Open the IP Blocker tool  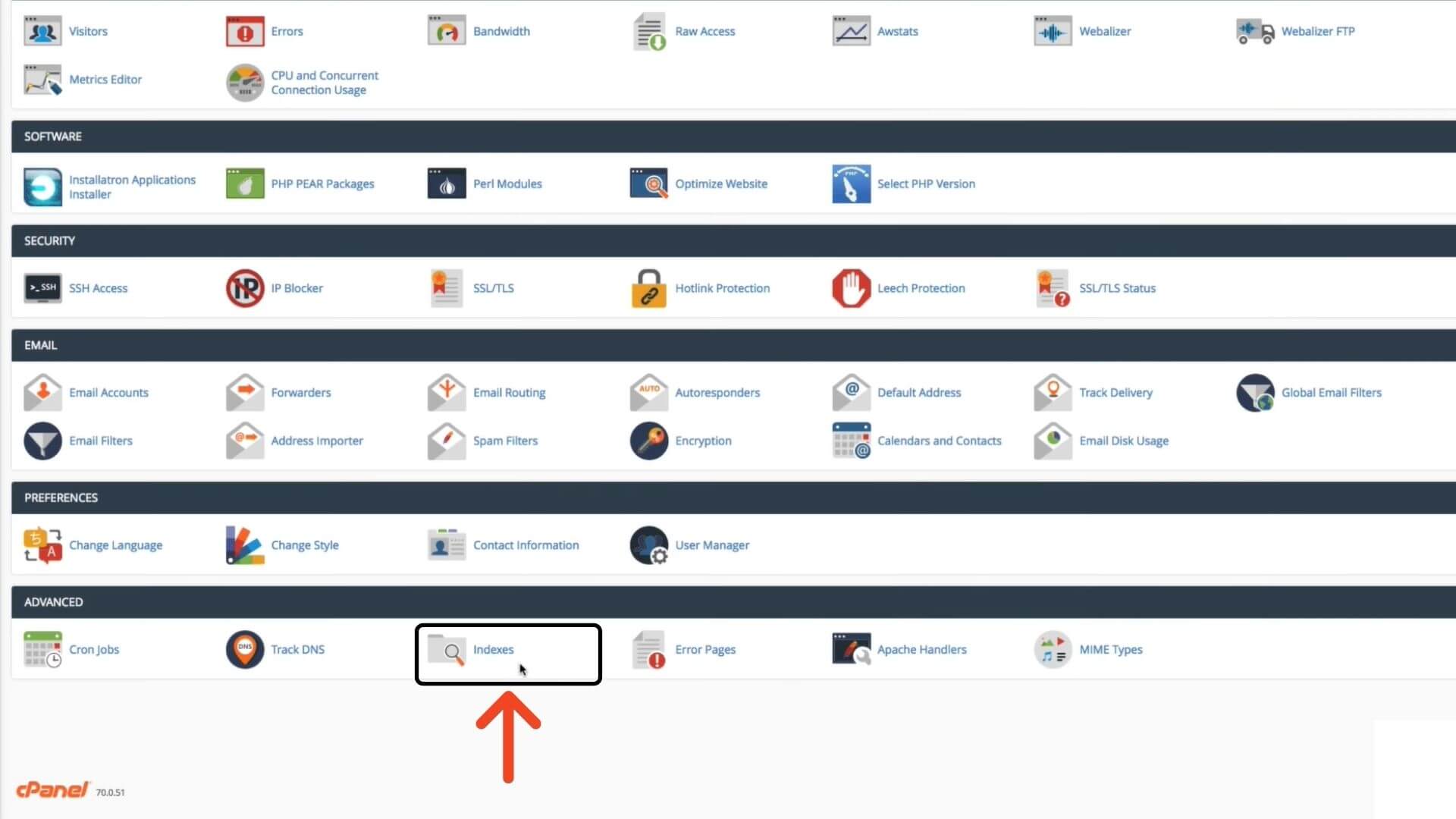(245, 288)
